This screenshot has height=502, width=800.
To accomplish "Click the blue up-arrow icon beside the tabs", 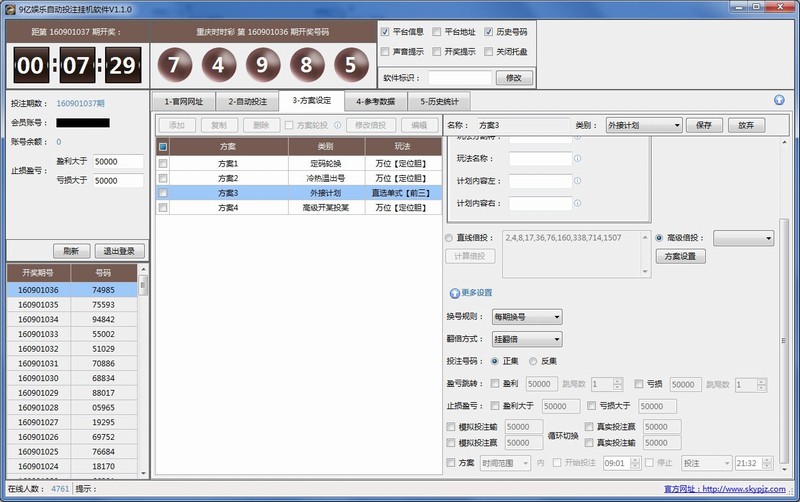I will click(779, 100).
